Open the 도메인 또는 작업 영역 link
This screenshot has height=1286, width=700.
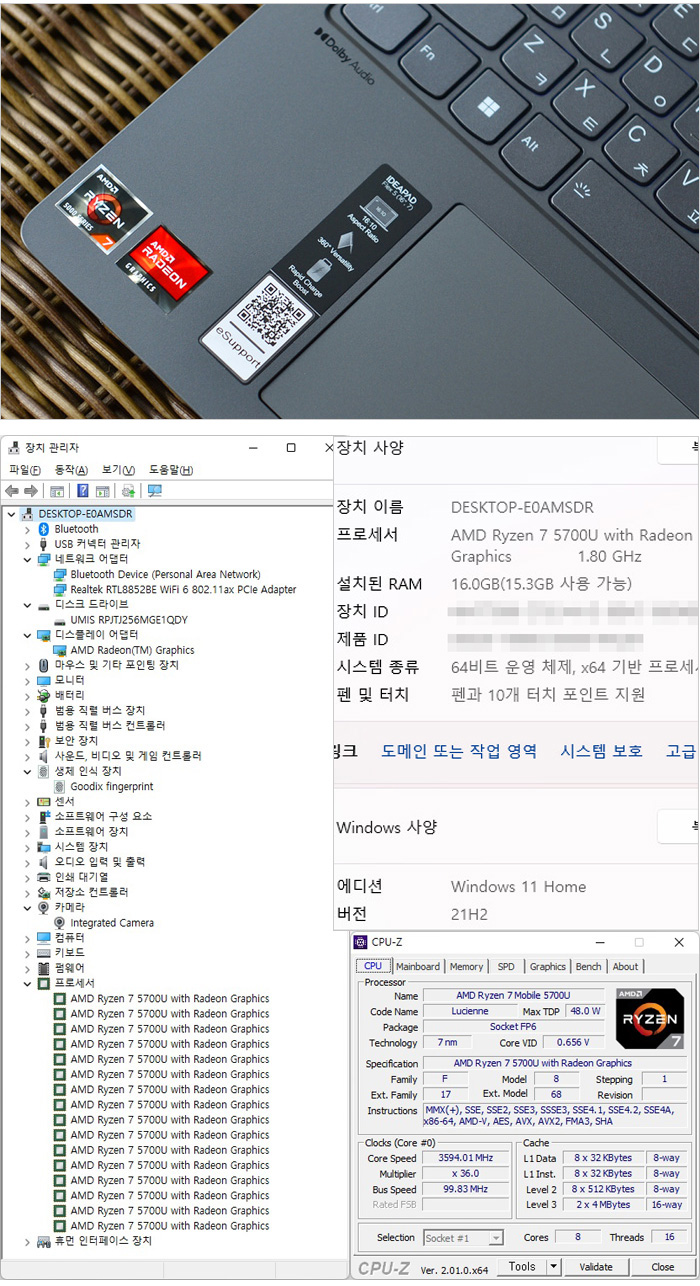459,751
